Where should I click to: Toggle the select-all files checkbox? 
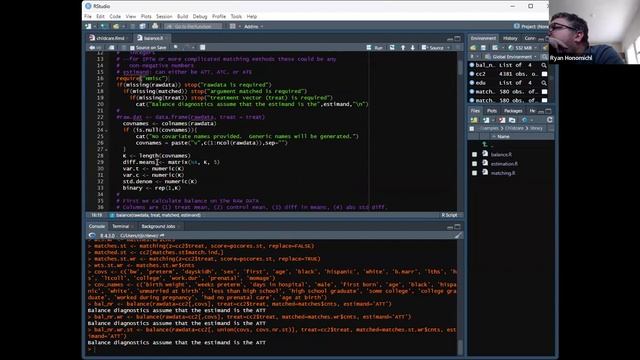click(x=472, y=129)
